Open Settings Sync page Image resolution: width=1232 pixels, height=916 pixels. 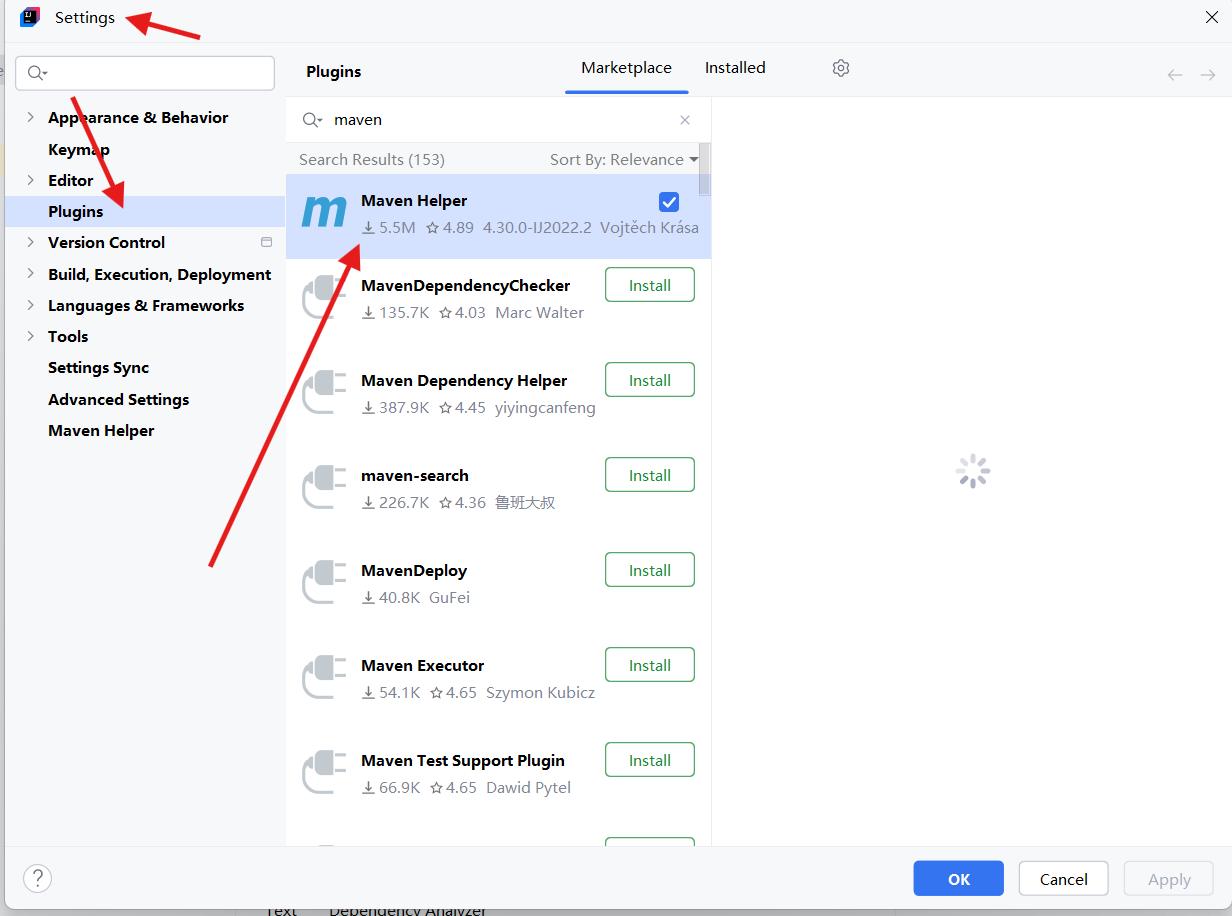(x=98, y=367)
